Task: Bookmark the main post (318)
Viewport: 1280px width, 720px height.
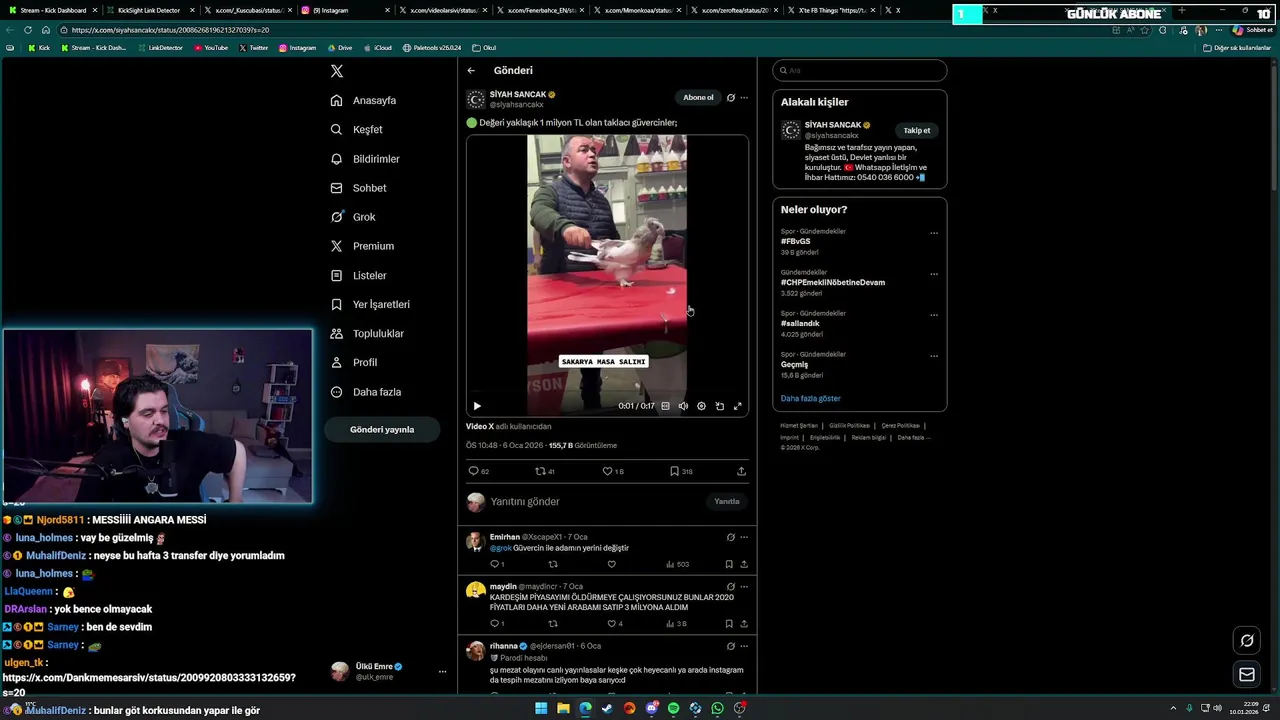Action: pyautogui.click(x=680, y=471)
